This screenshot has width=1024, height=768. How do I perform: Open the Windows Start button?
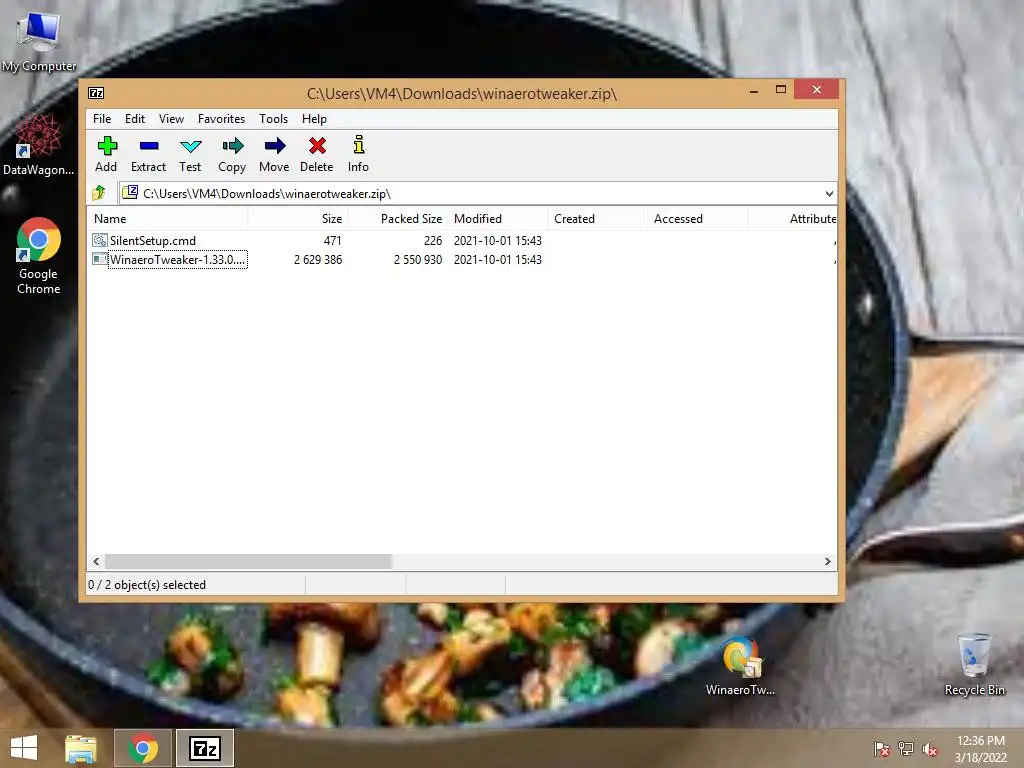pos(24,748)
